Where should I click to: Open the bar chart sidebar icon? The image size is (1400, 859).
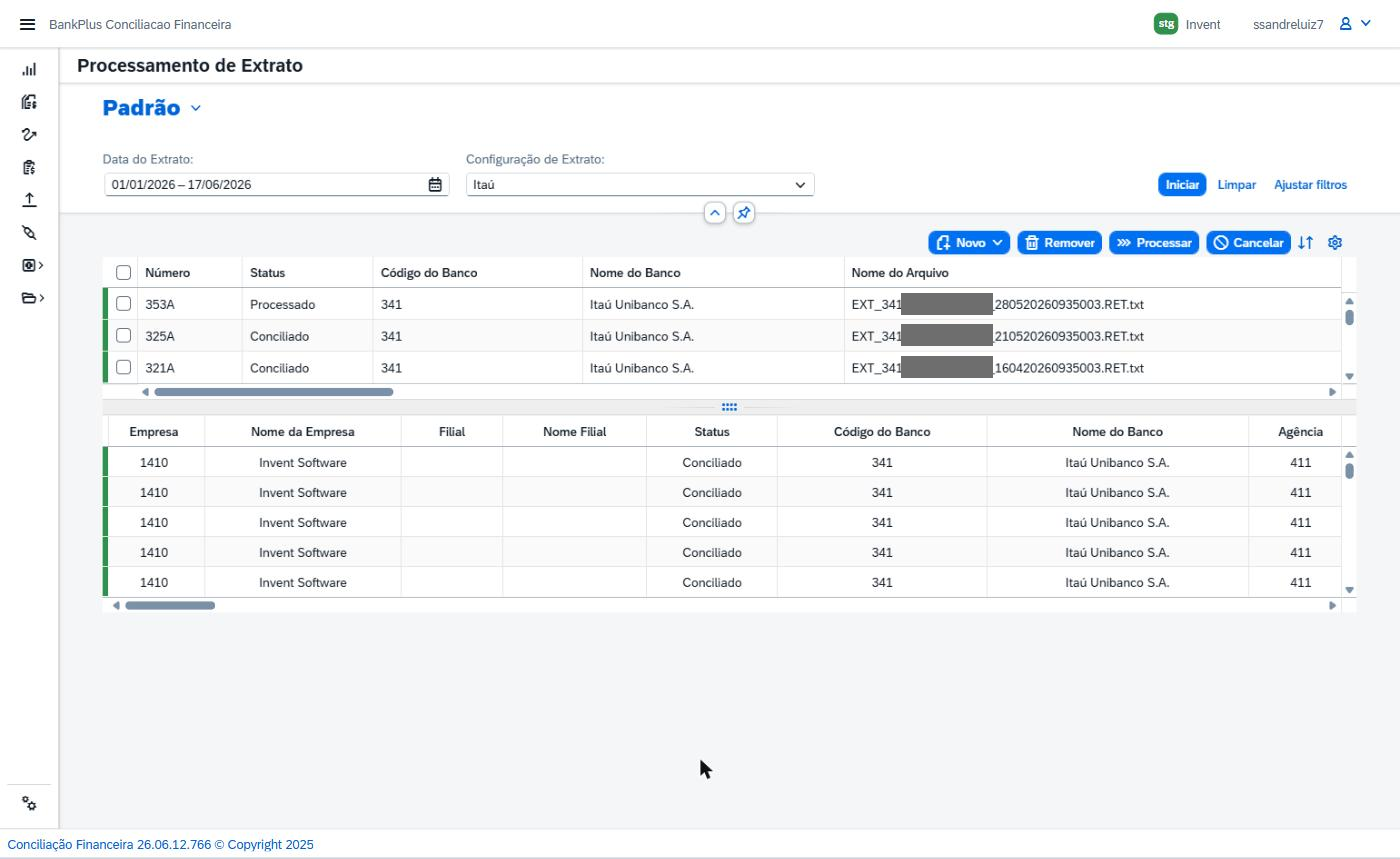29,69
